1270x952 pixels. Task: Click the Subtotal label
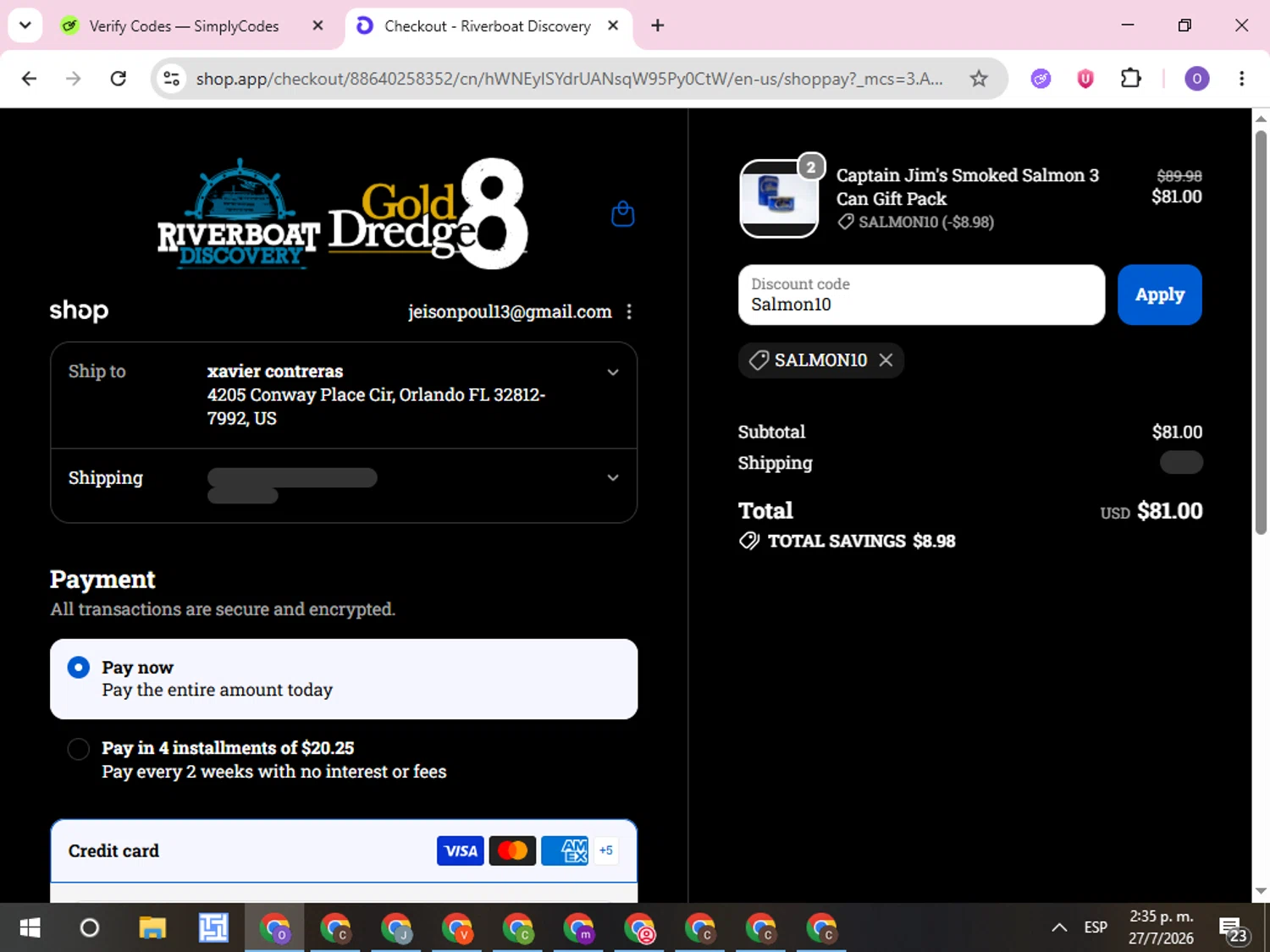click(771, 432)
